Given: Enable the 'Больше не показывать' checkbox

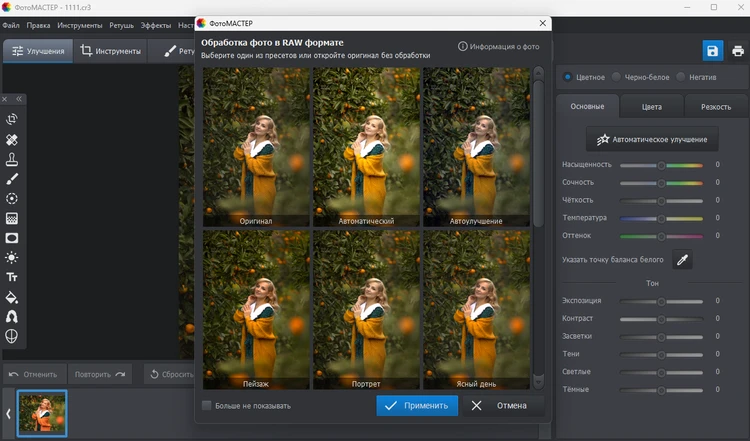Looking at the screenshot, I should pos(207,406).
